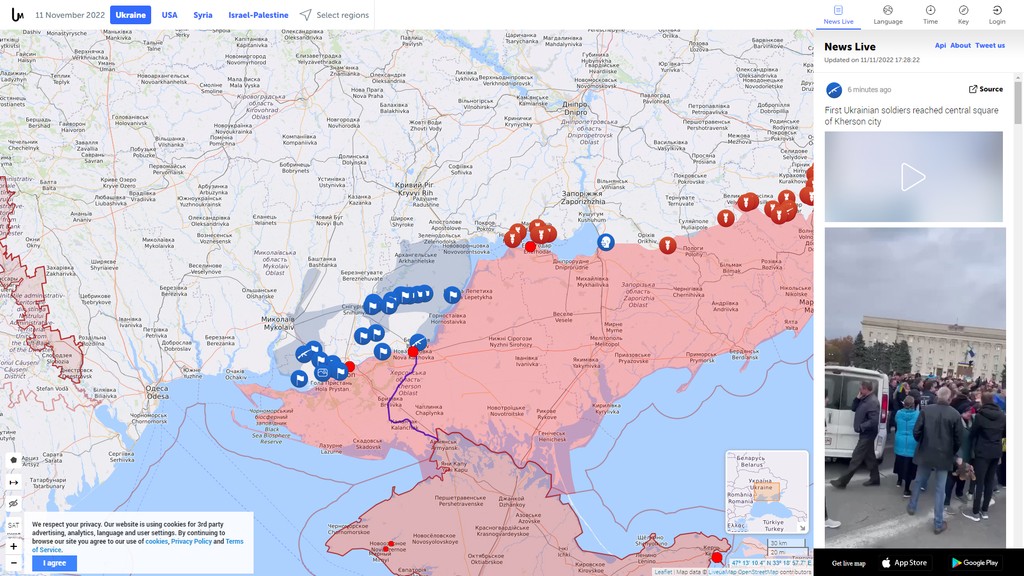1024x576 pixels.
Task: Click the Get live map text
Action: (848, 564)
